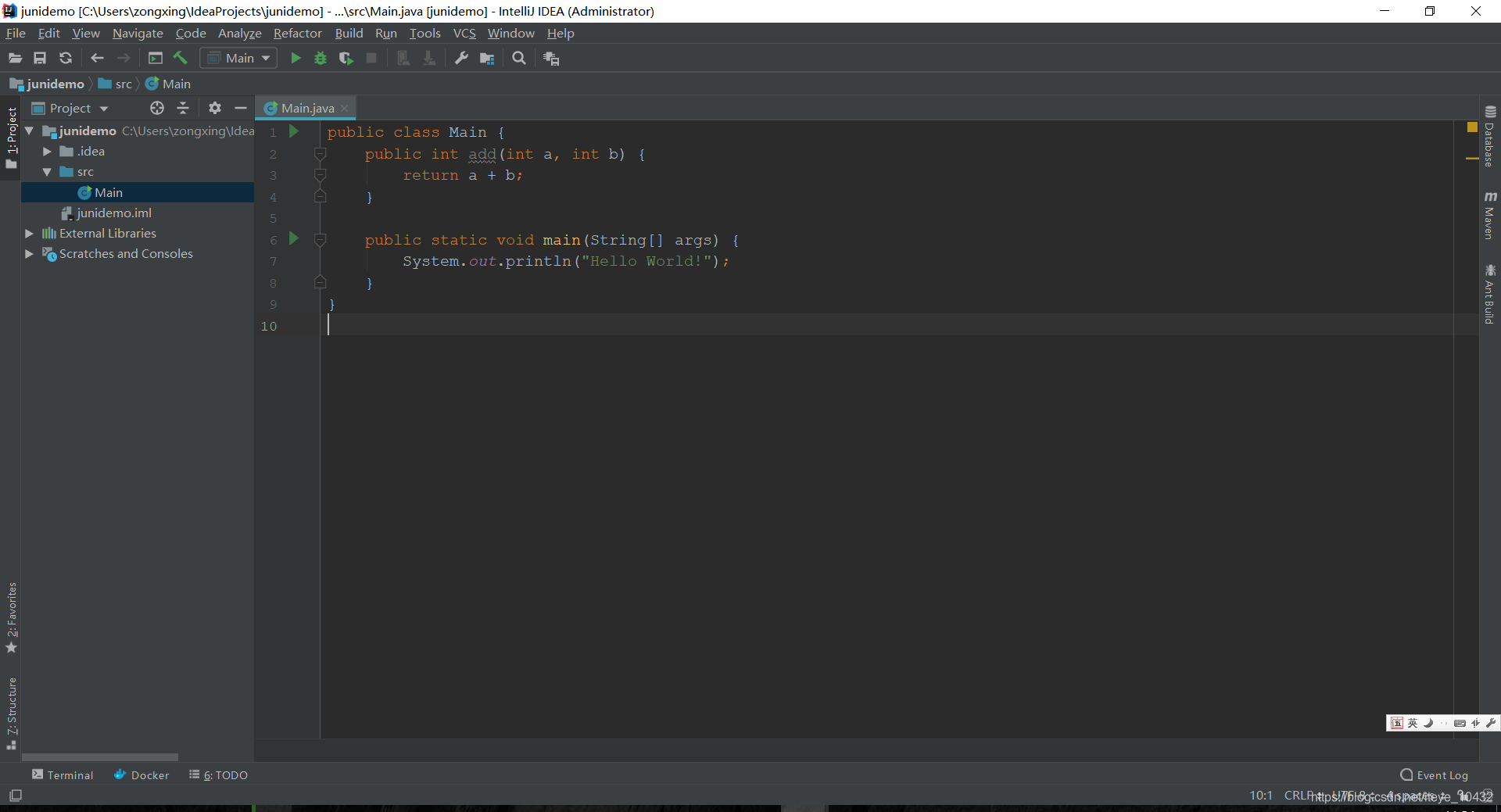The height and width of the screenshot is (812, 1501).
Task: Open Project panel gear options
Action: (x=215, y=108)
